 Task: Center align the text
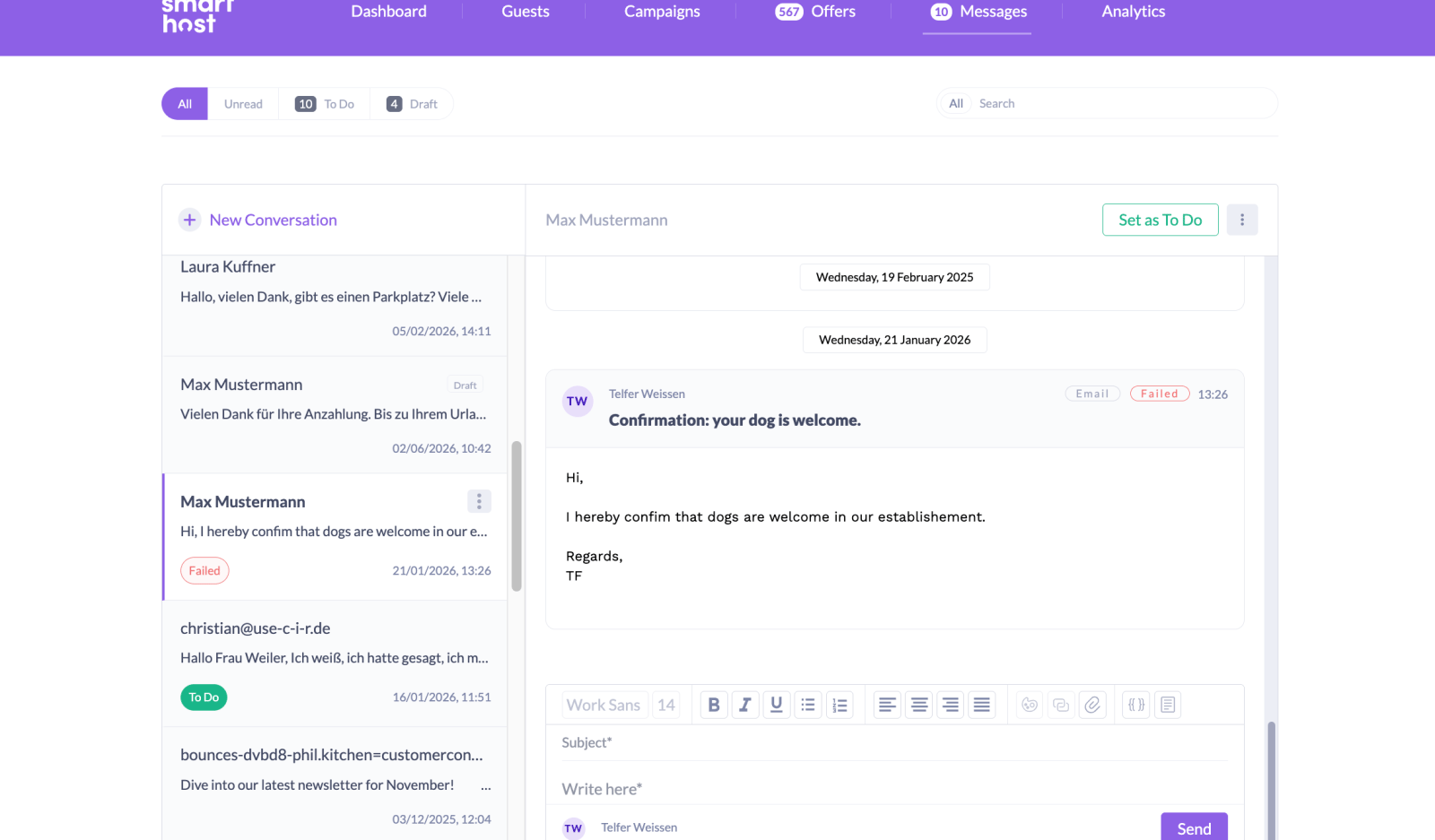919,705
